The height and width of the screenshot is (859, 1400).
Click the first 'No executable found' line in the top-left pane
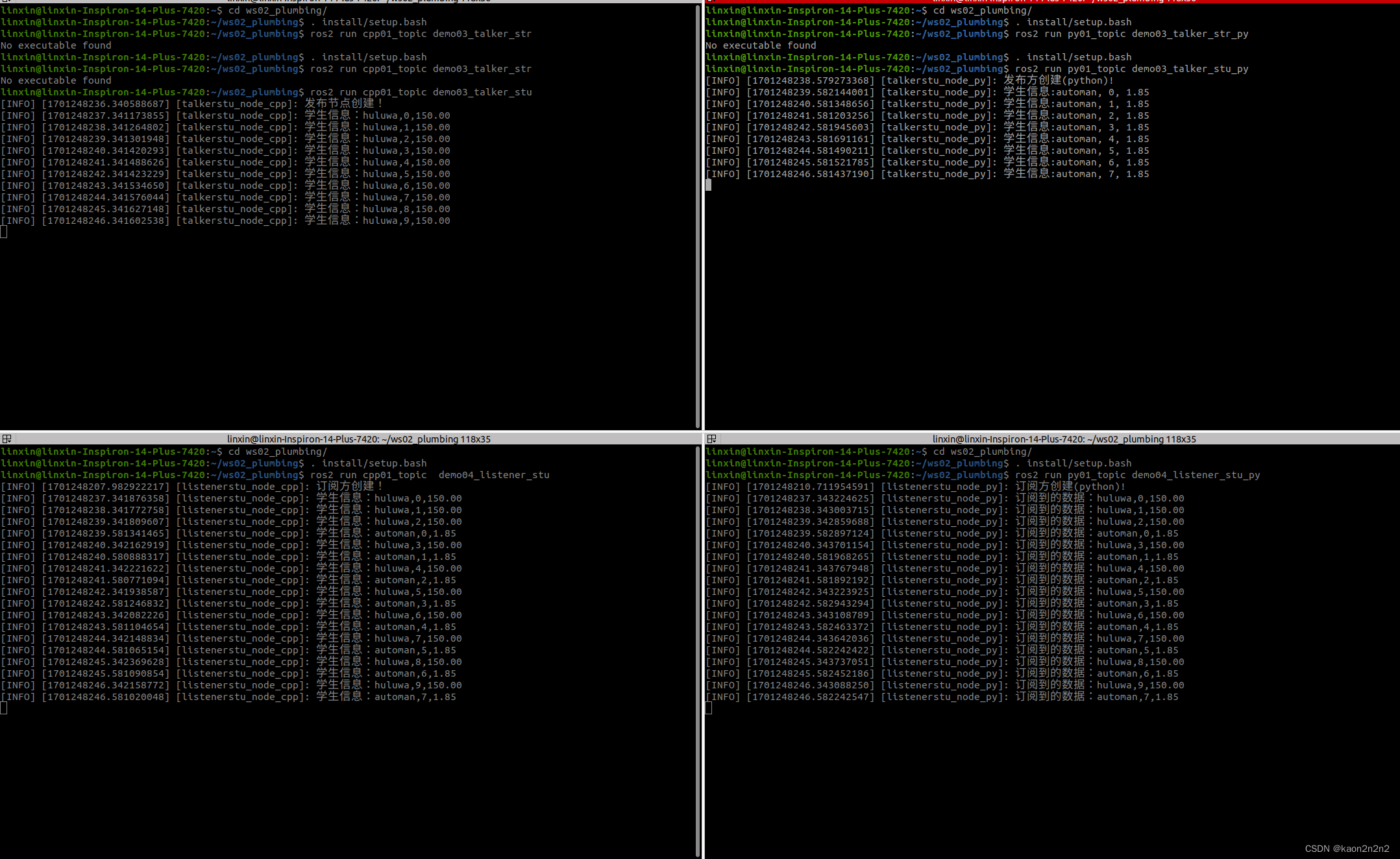click(x=56, y=45)
